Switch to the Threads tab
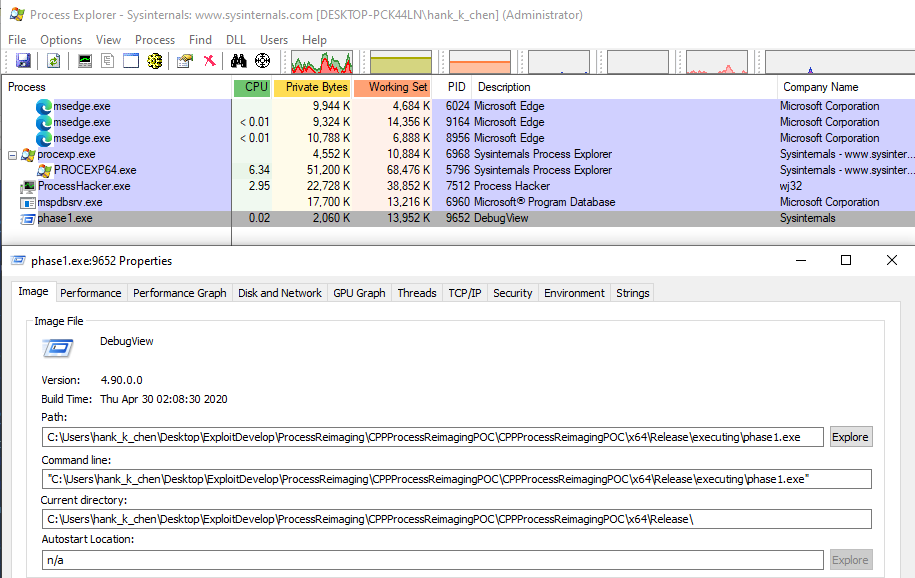The image size is (915, 578). pyautogui.click(x=417, y=293)
